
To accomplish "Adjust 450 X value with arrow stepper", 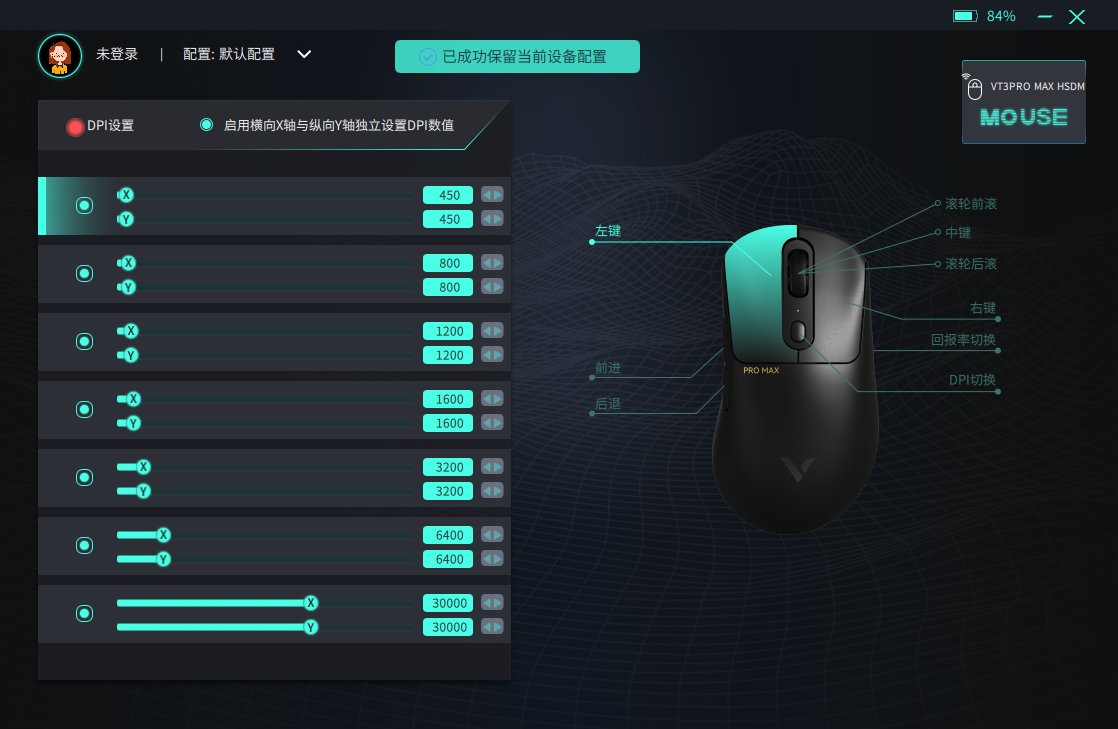I will [x=492, y=195].
